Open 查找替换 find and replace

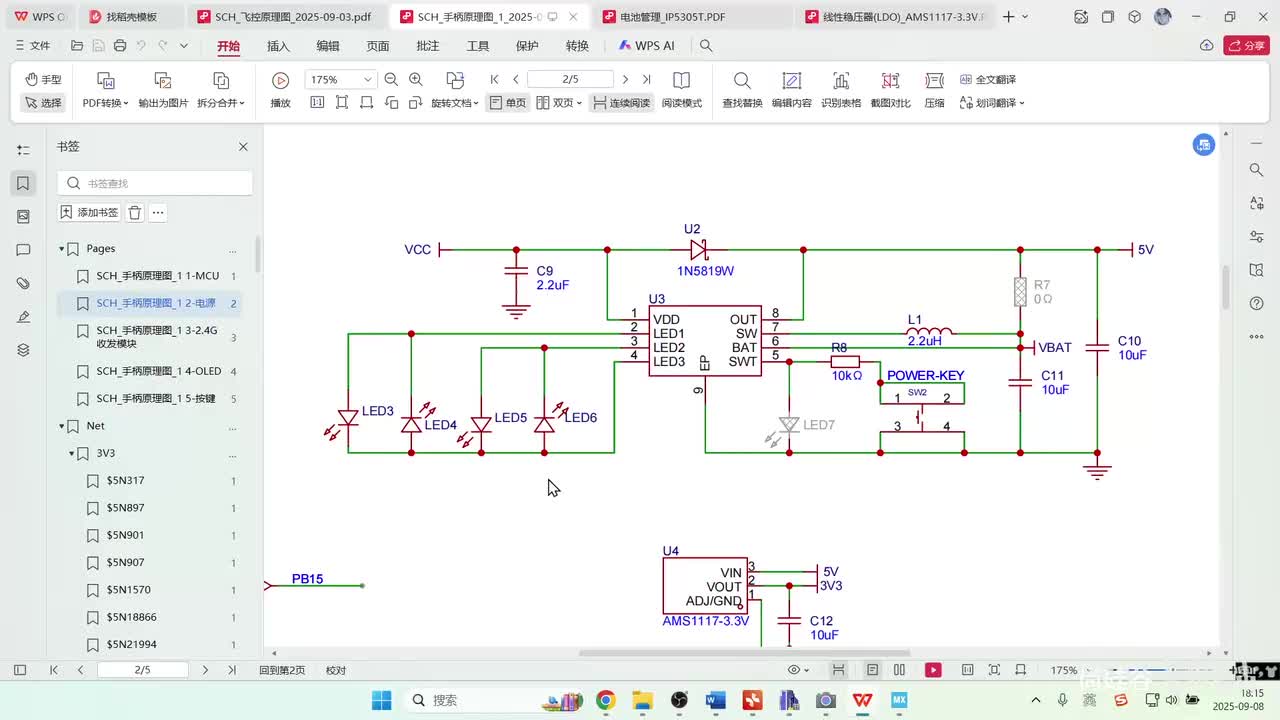742,88
